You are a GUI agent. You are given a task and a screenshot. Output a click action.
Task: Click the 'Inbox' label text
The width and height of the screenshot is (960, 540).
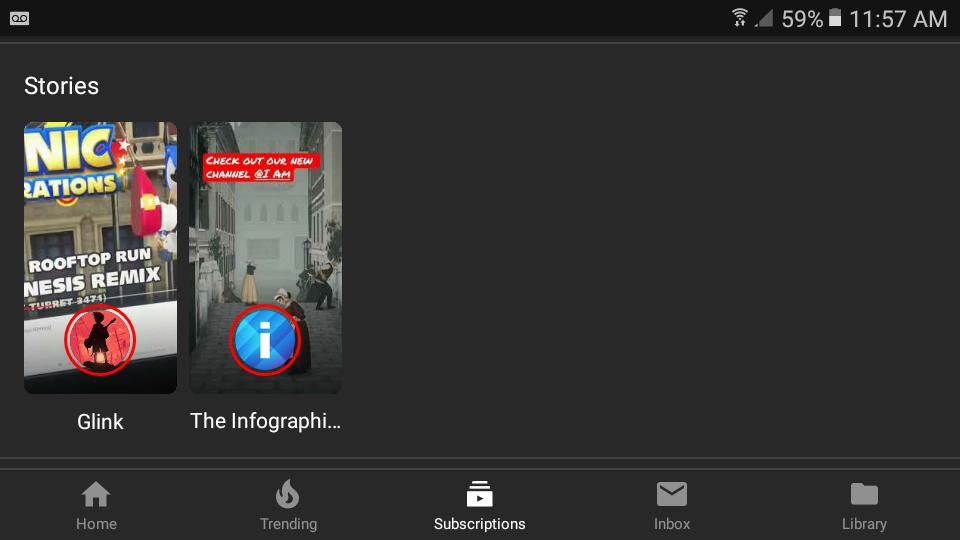pos(672,524)
